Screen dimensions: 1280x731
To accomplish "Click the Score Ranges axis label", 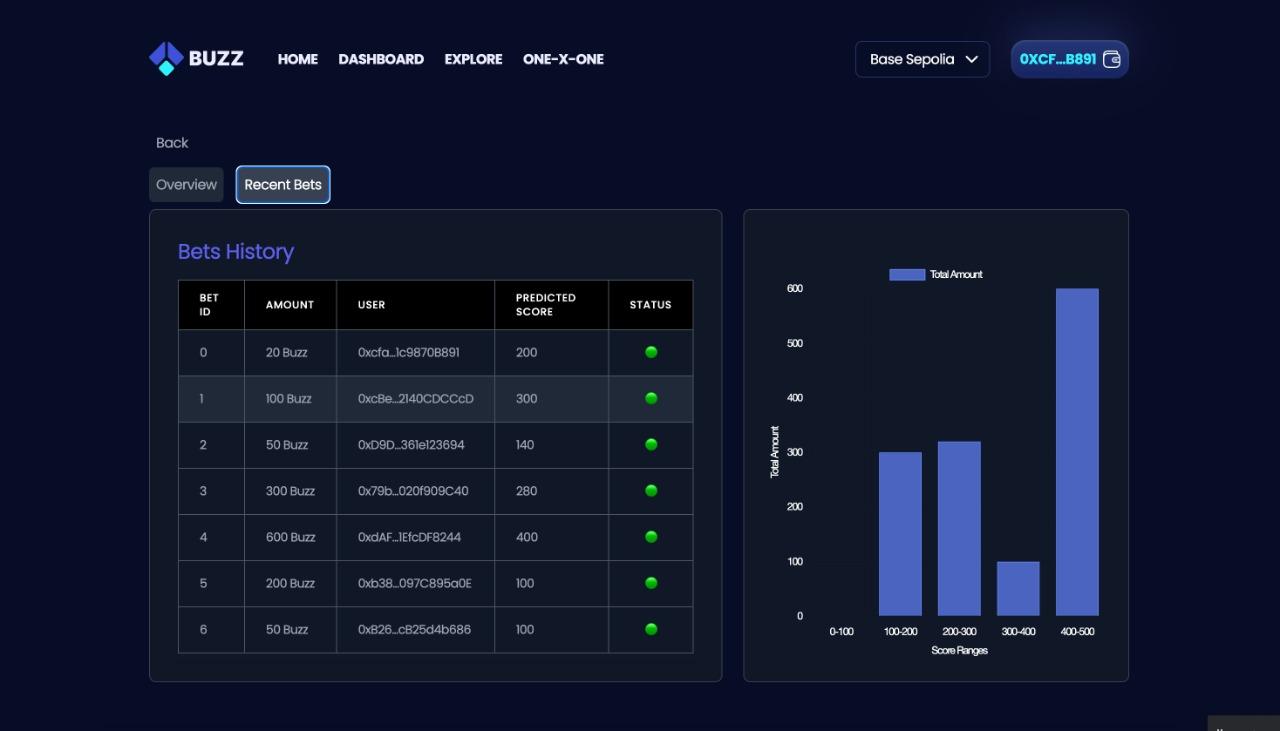I will coord(959,650).
